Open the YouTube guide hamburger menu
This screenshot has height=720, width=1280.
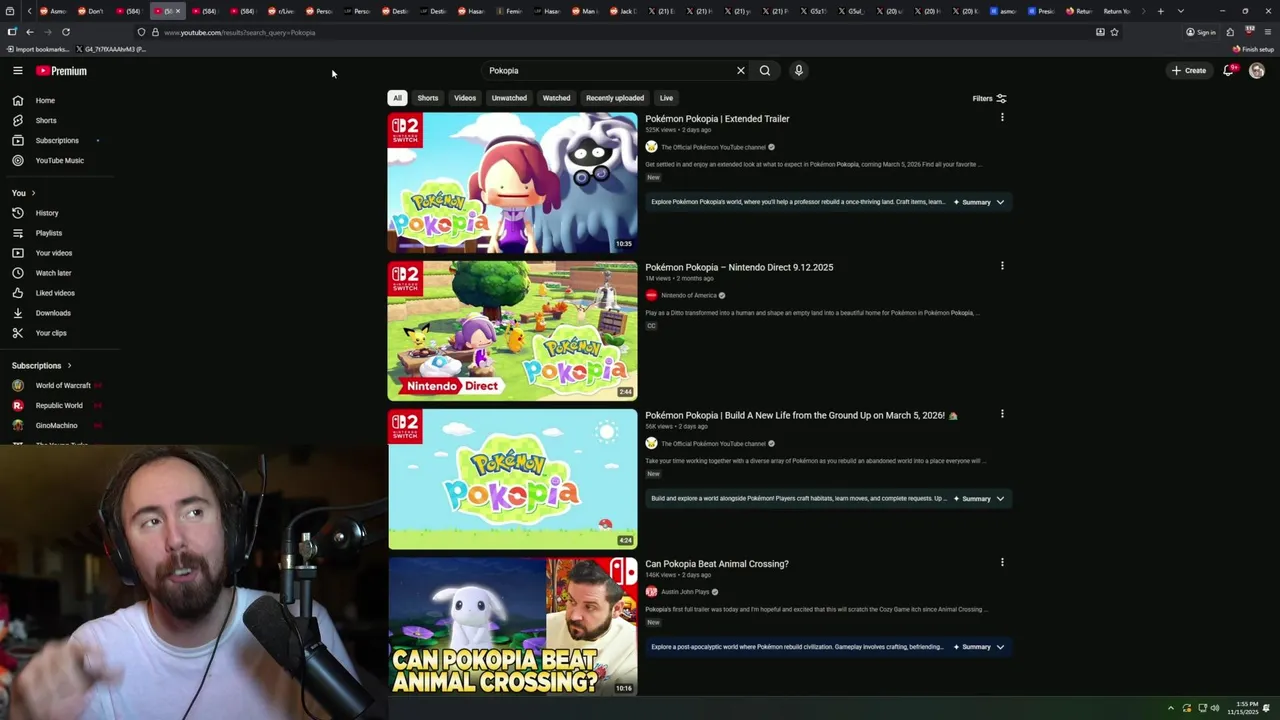pyautogui.click(x=17, y=70)
